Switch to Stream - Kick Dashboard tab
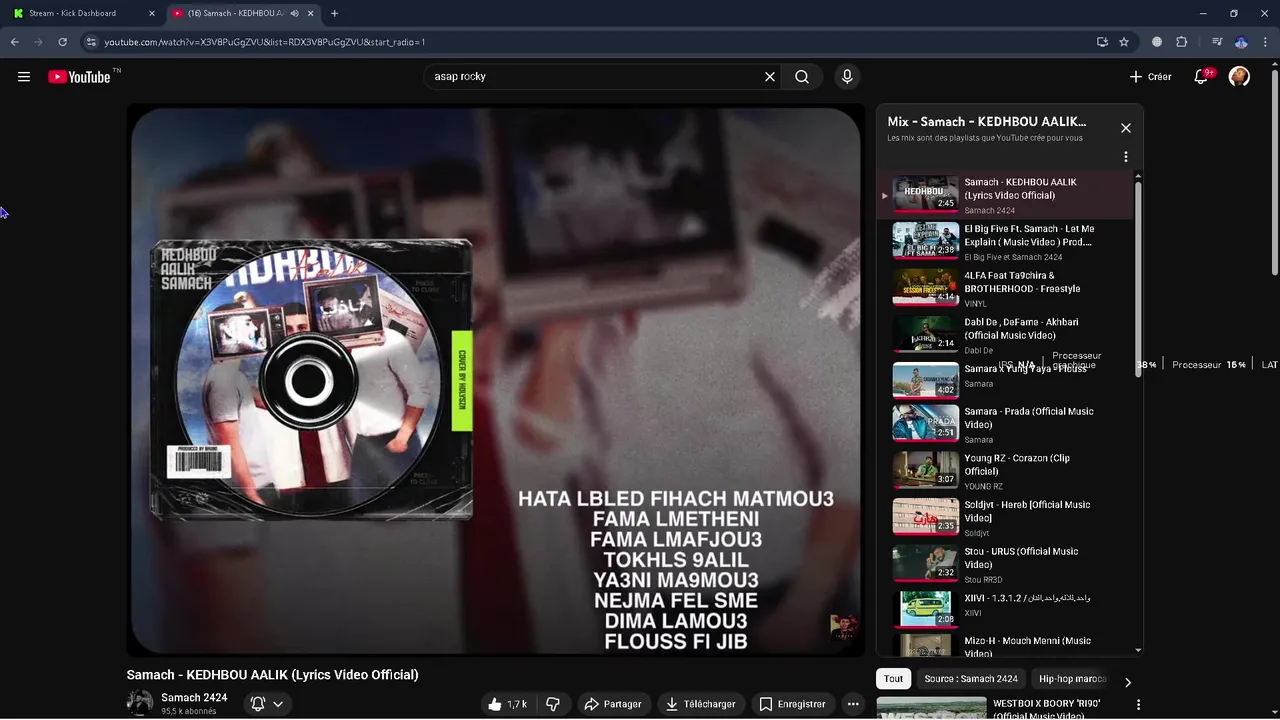 tap(82, 13)
